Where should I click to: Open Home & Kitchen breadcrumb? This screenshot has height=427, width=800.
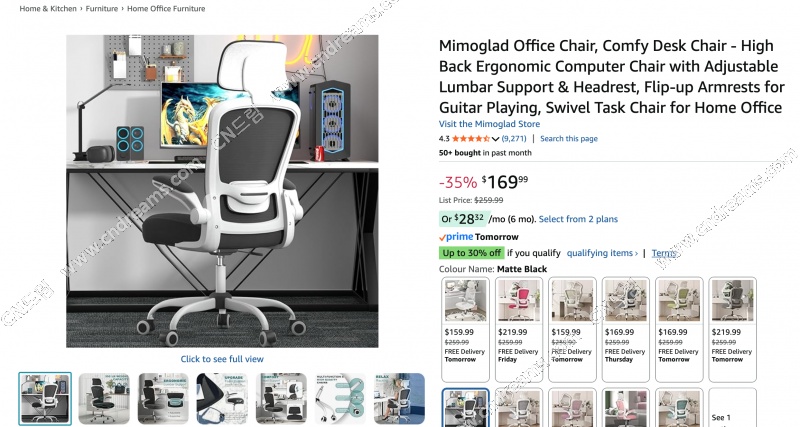pyautogui.click(x=48, y=9)
